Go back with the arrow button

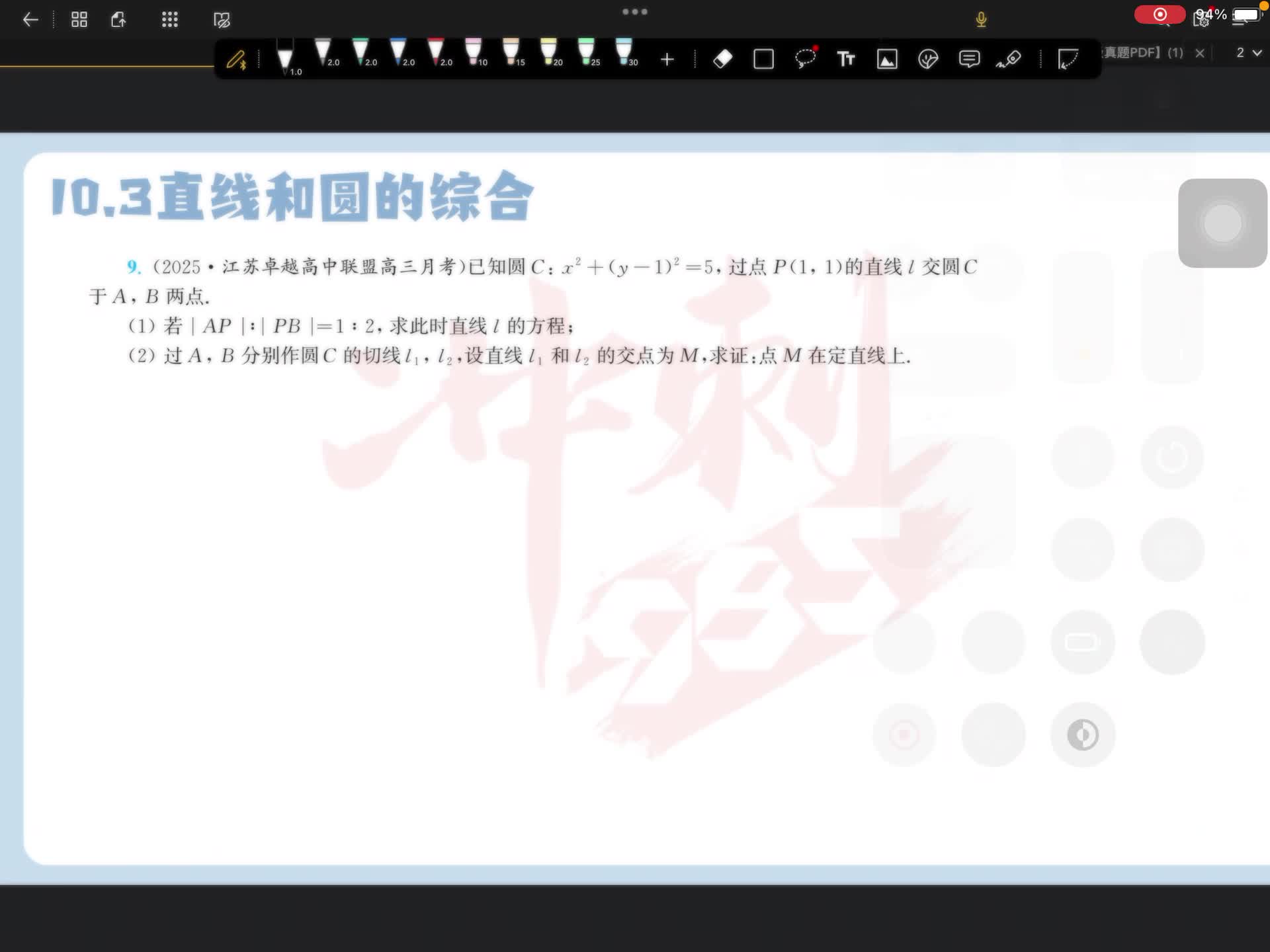[30, 20]
